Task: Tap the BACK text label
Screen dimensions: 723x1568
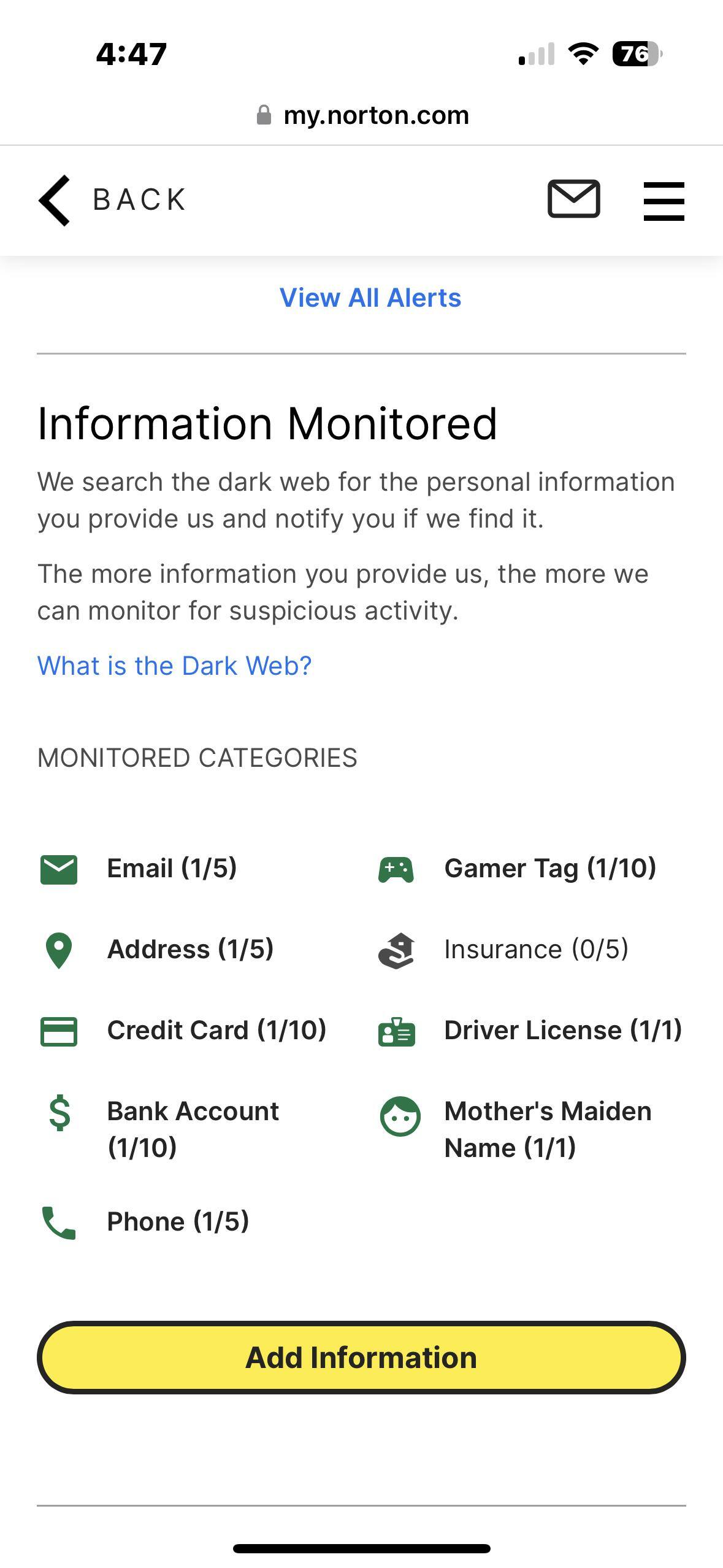Action: (139, 200)
